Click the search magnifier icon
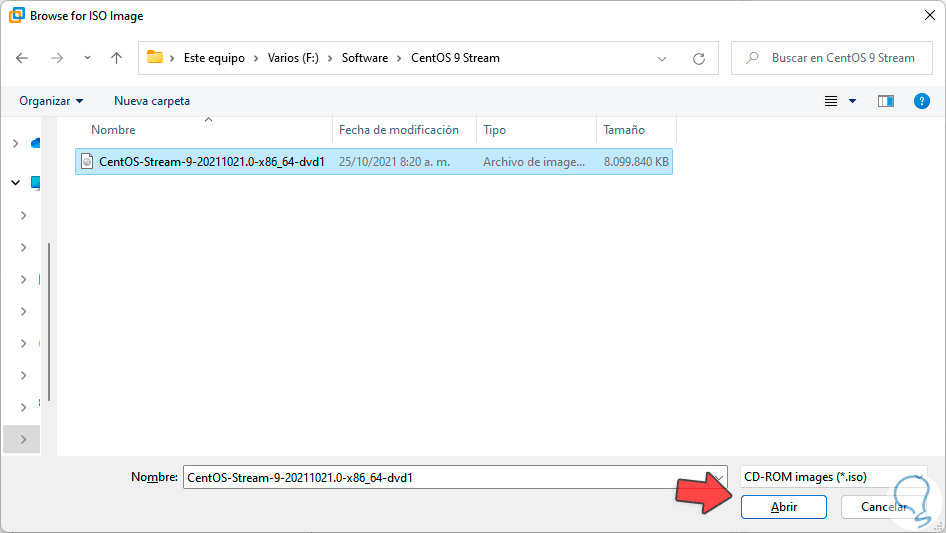Viewport: 946px width, 533px height. click(x=752, y=58)
